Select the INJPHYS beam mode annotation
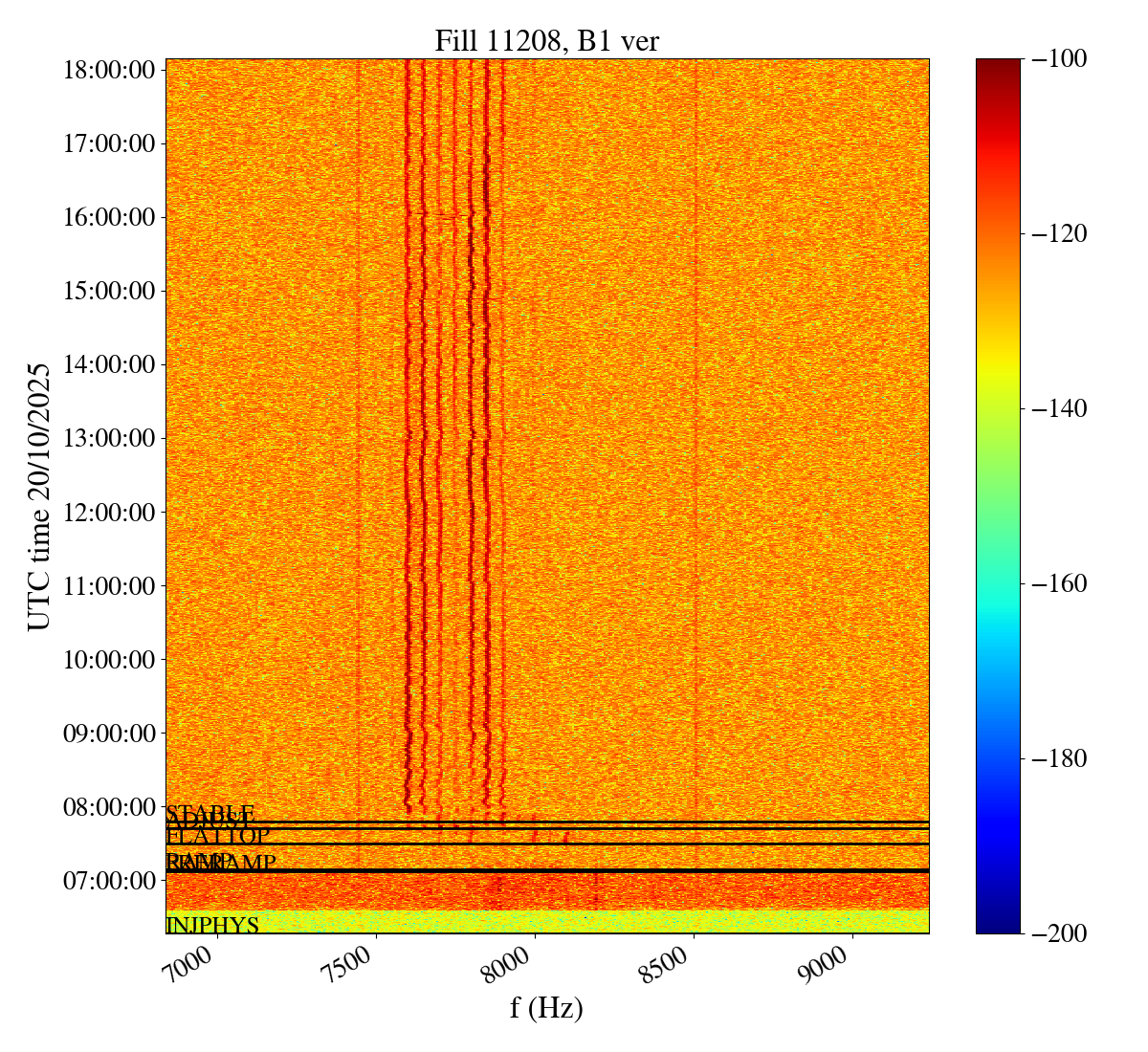The image size is (1148, 1052). tap(212, 926)
